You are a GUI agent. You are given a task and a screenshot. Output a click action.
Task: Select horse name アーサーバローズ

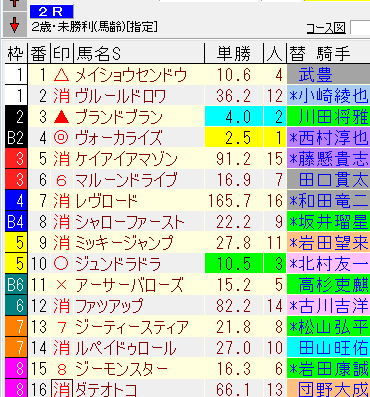point(129,285)
